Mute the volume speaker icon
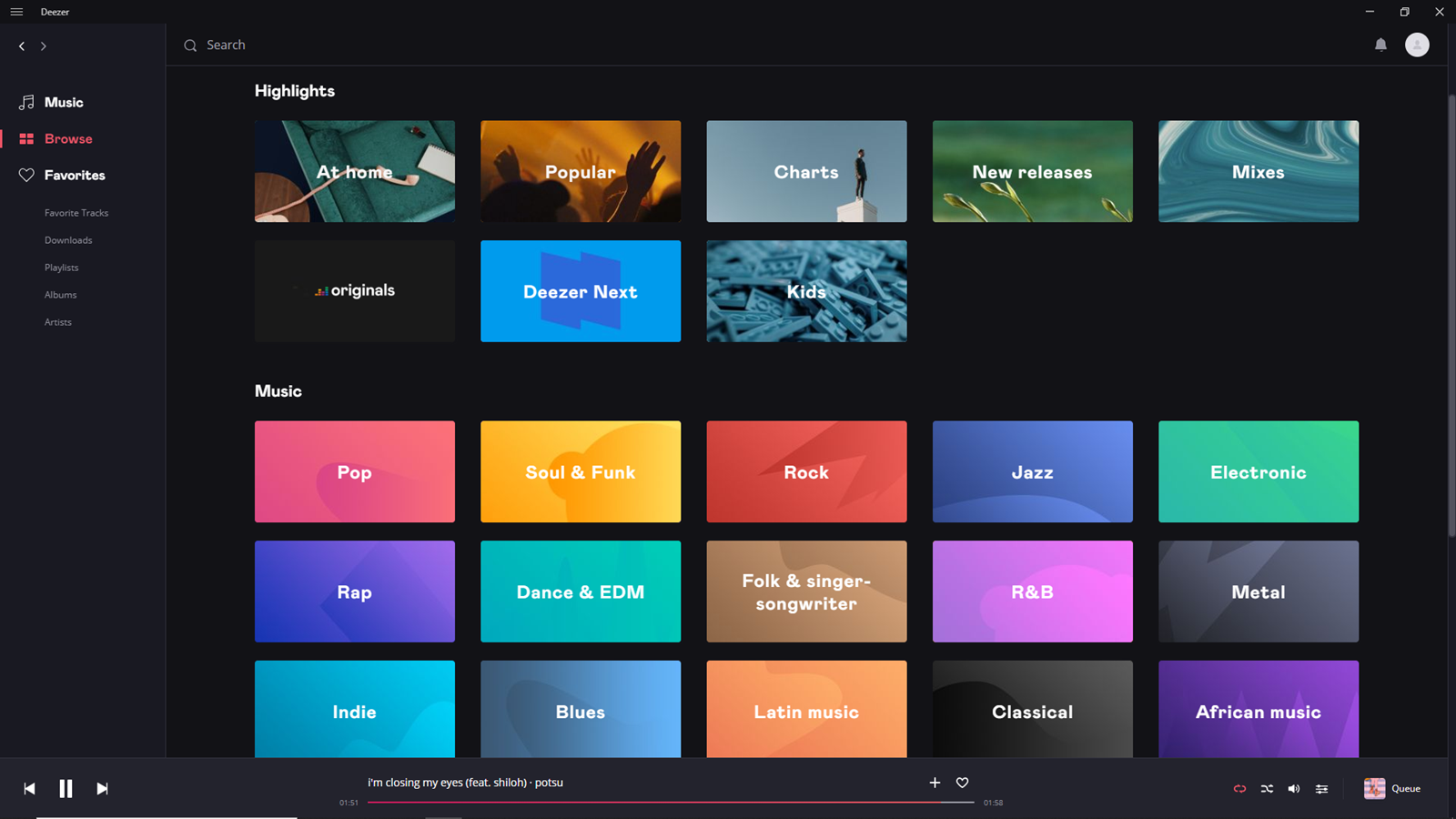Image resolution: width=1456 pixels, height=819 pixels. [1294, 789]
